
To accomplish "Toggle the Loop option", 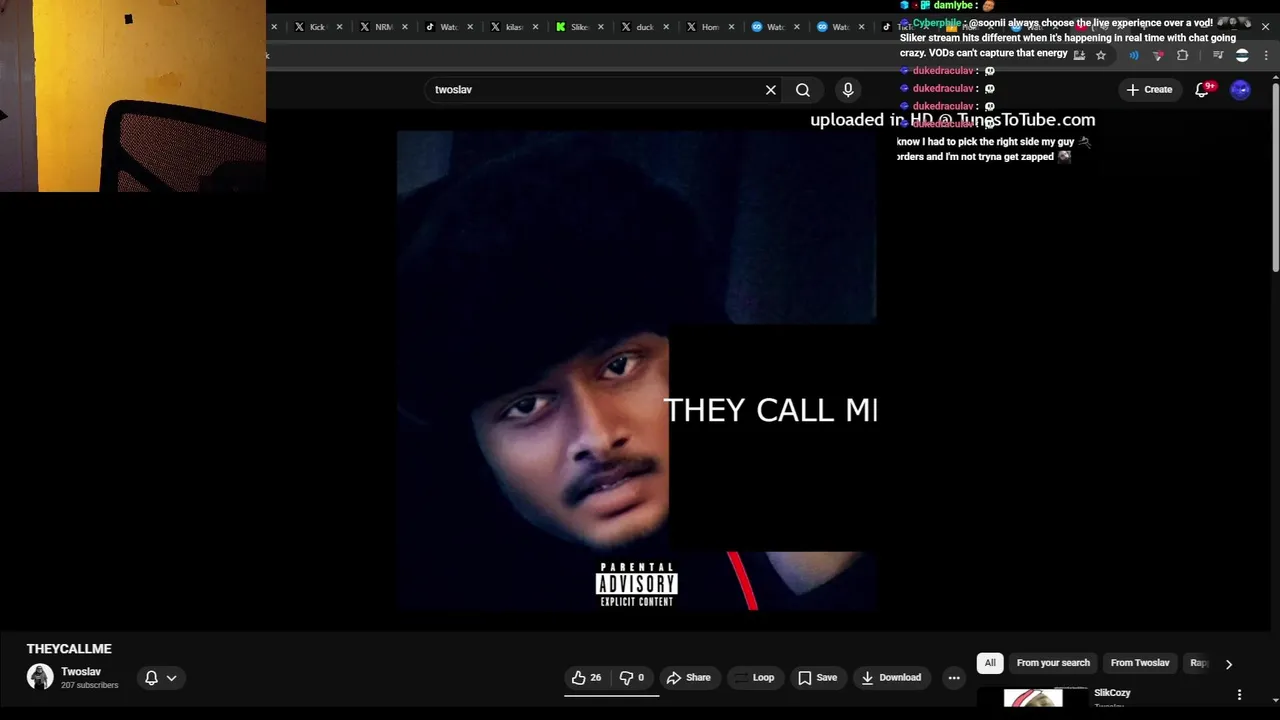I will 754,678.
